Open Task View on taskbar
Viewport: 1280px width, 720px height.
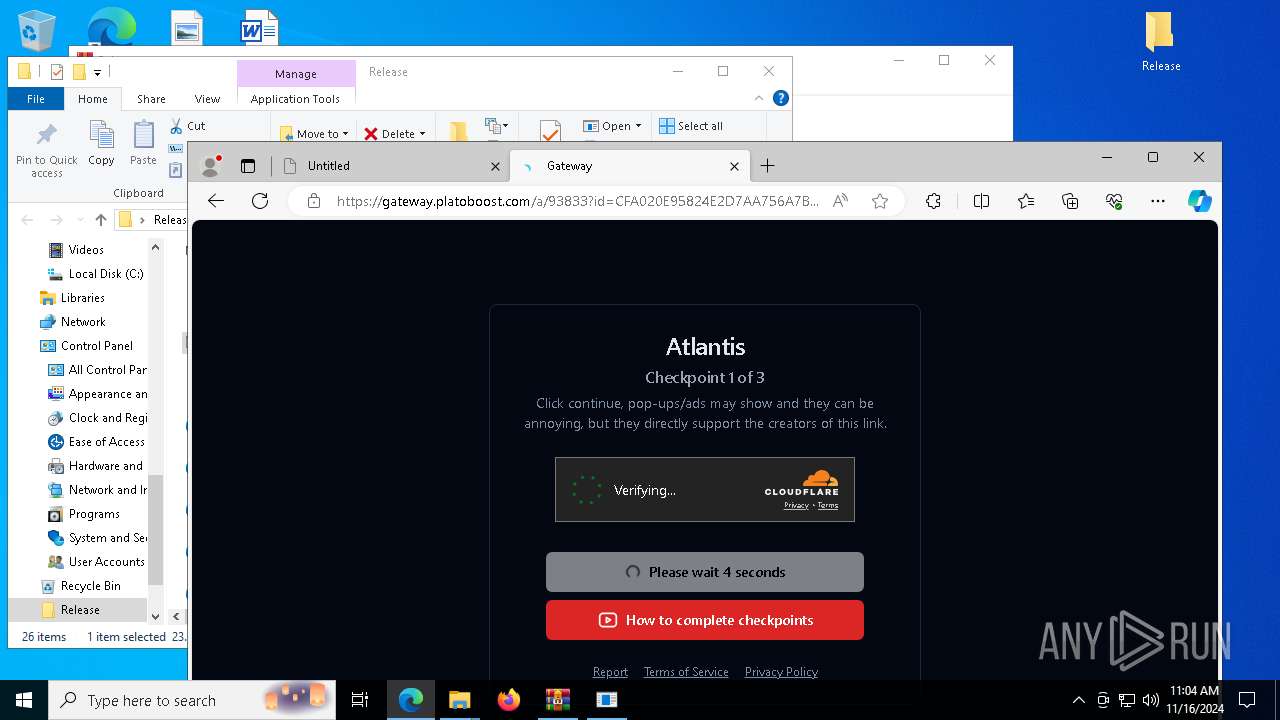360,700
